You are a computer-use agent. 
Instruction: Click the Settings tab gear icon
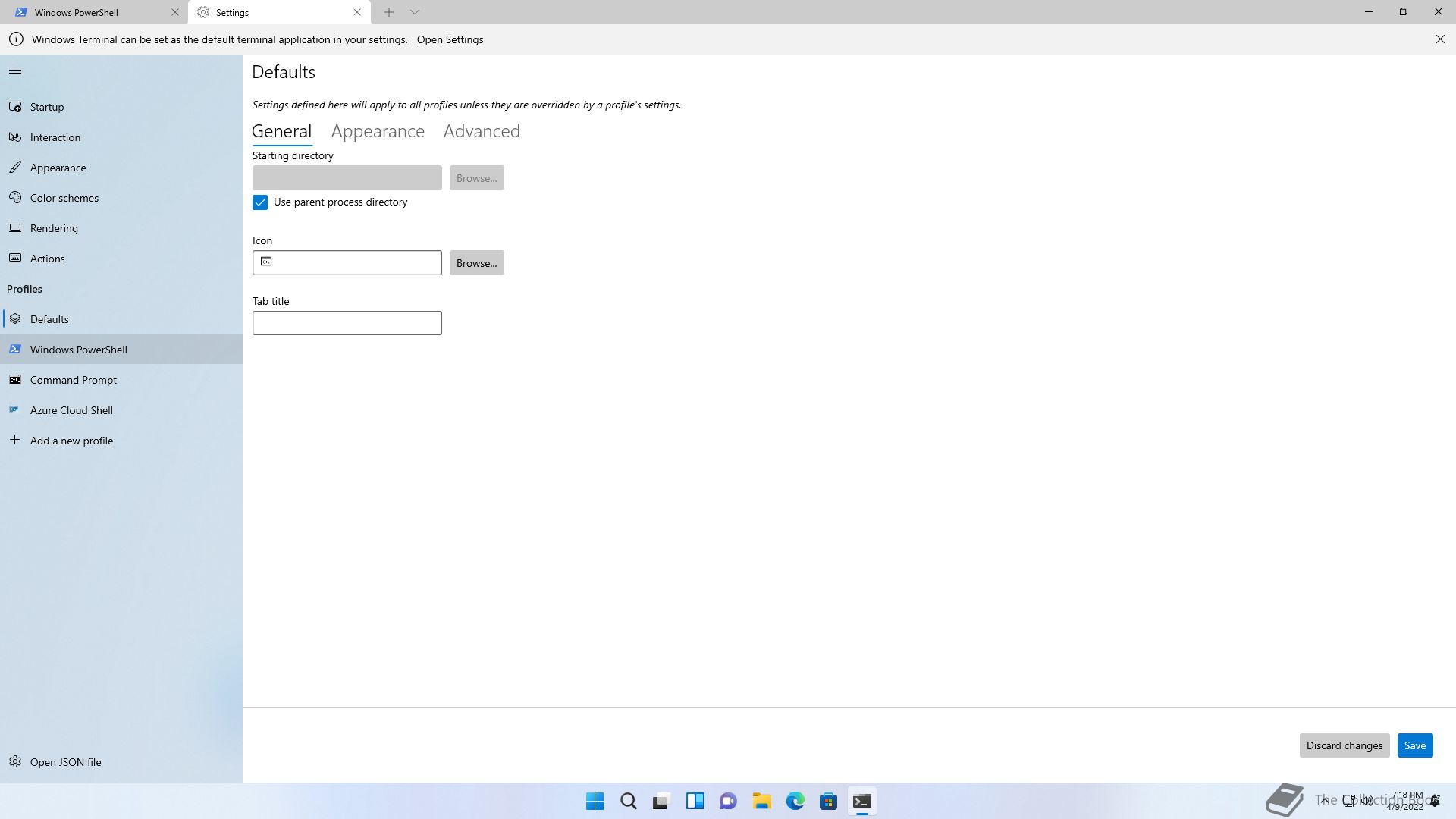(x=203, y=12)
